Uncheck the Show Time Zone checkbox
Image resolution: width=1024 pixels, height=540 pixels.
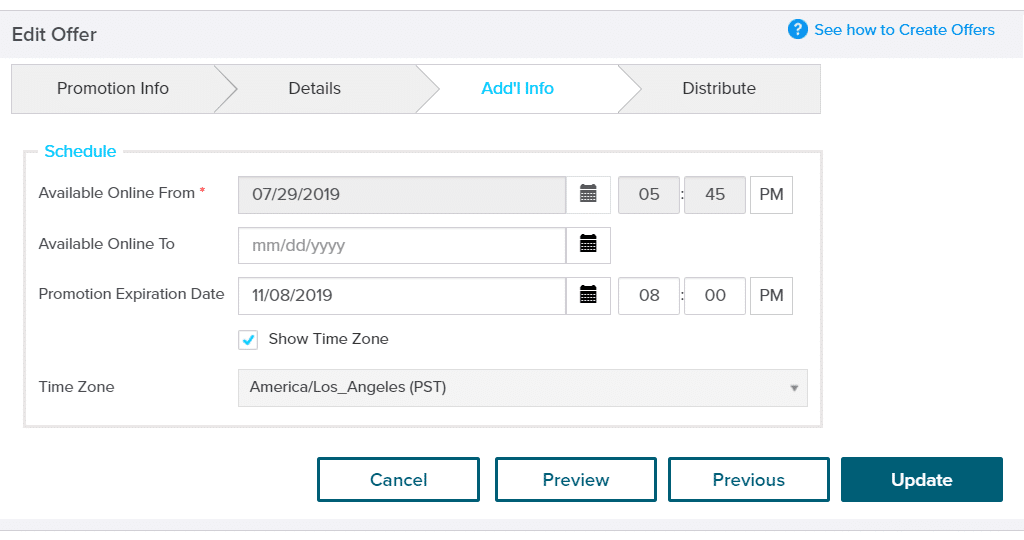tap(248, 340)
